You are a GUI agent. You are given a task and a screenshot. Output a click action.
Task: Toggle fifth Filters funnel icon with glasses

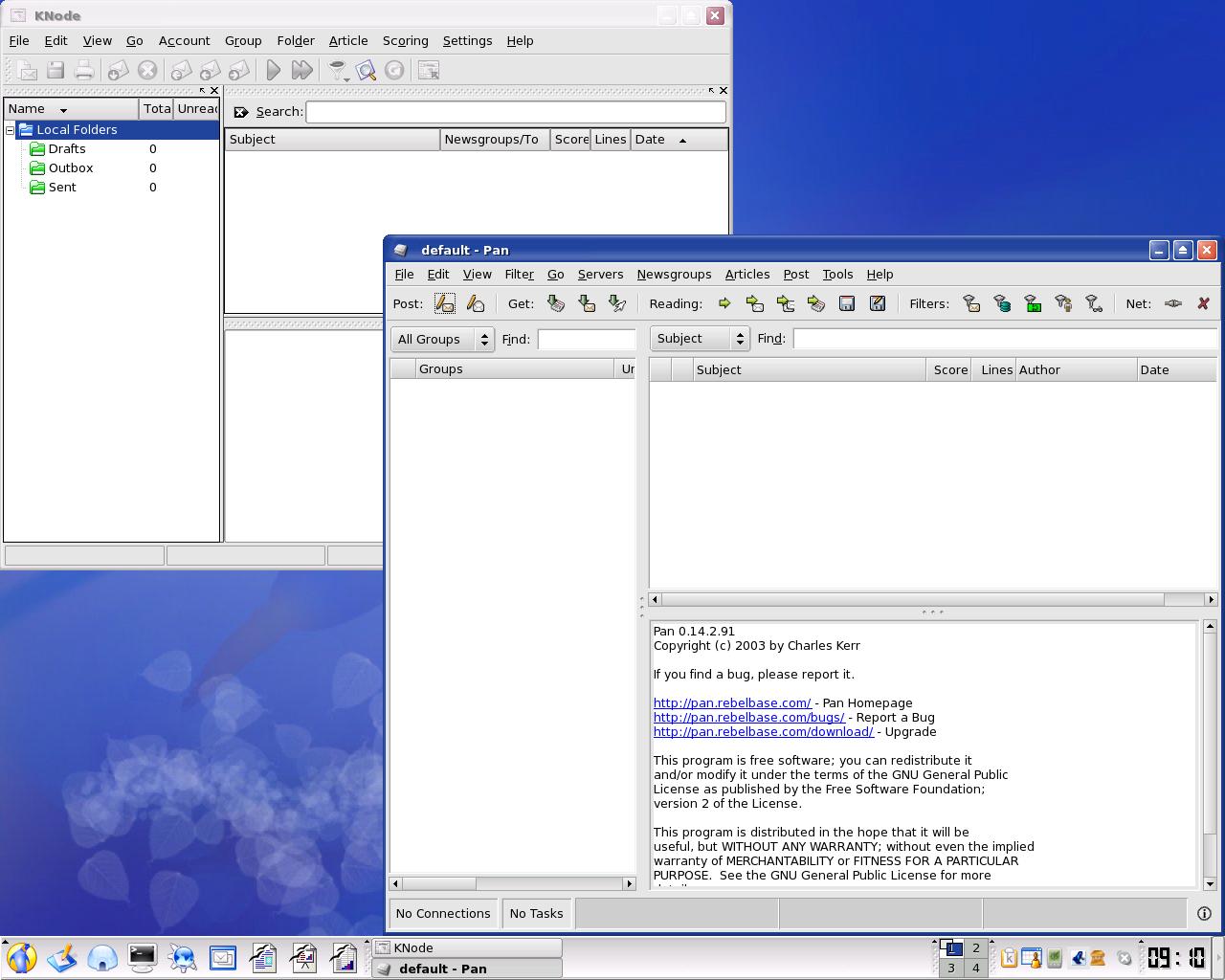click(x=1094, y=303)
